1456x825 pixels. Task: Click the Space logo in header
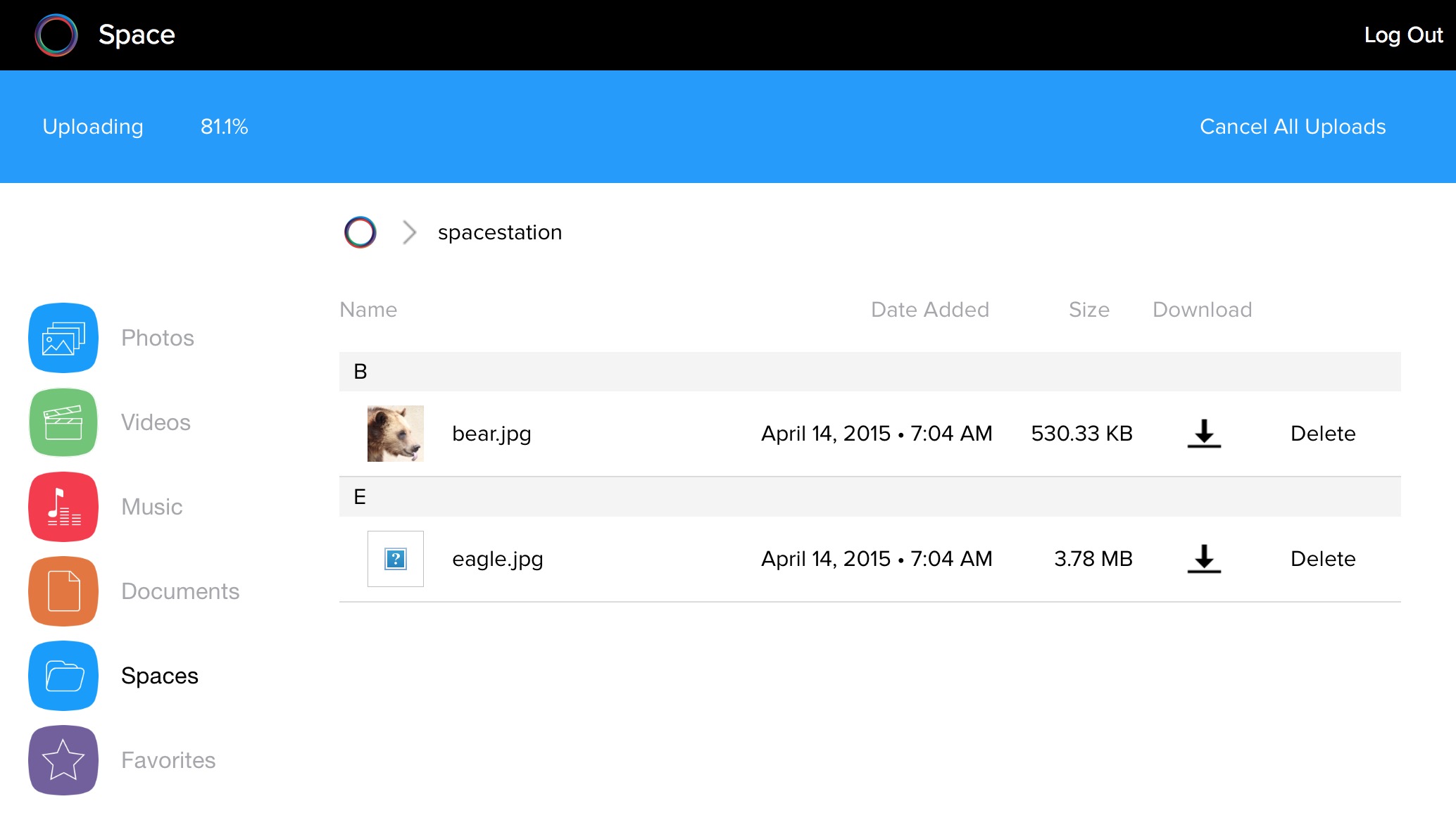56,35
